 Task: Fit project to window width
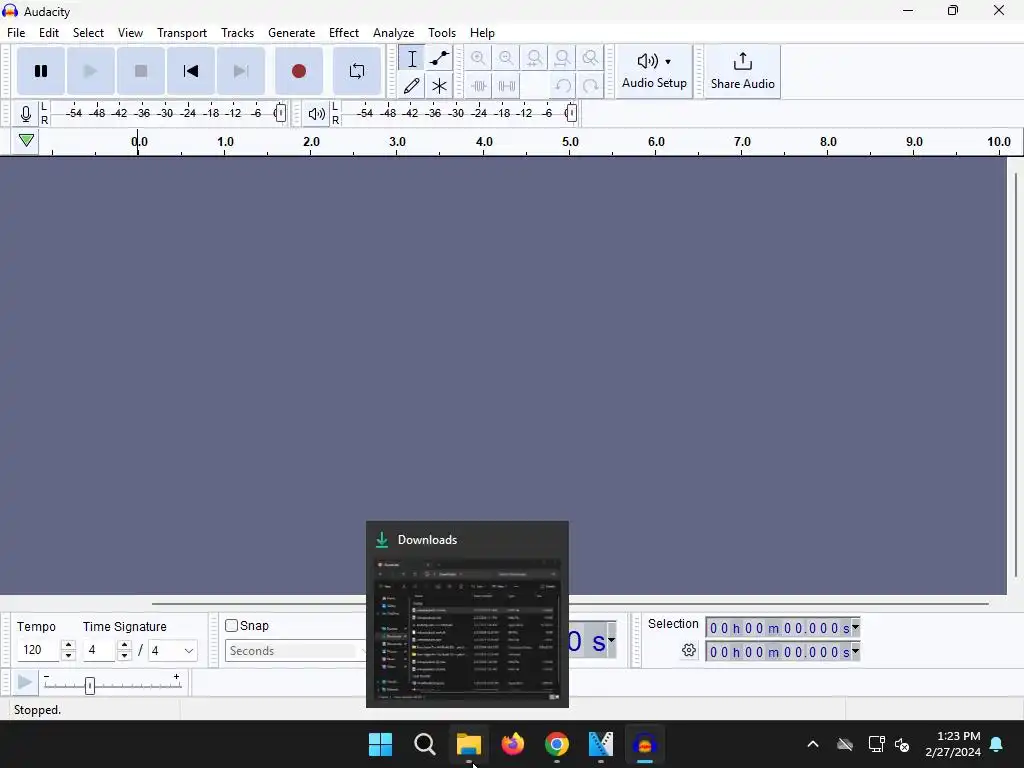pos(562,59)
